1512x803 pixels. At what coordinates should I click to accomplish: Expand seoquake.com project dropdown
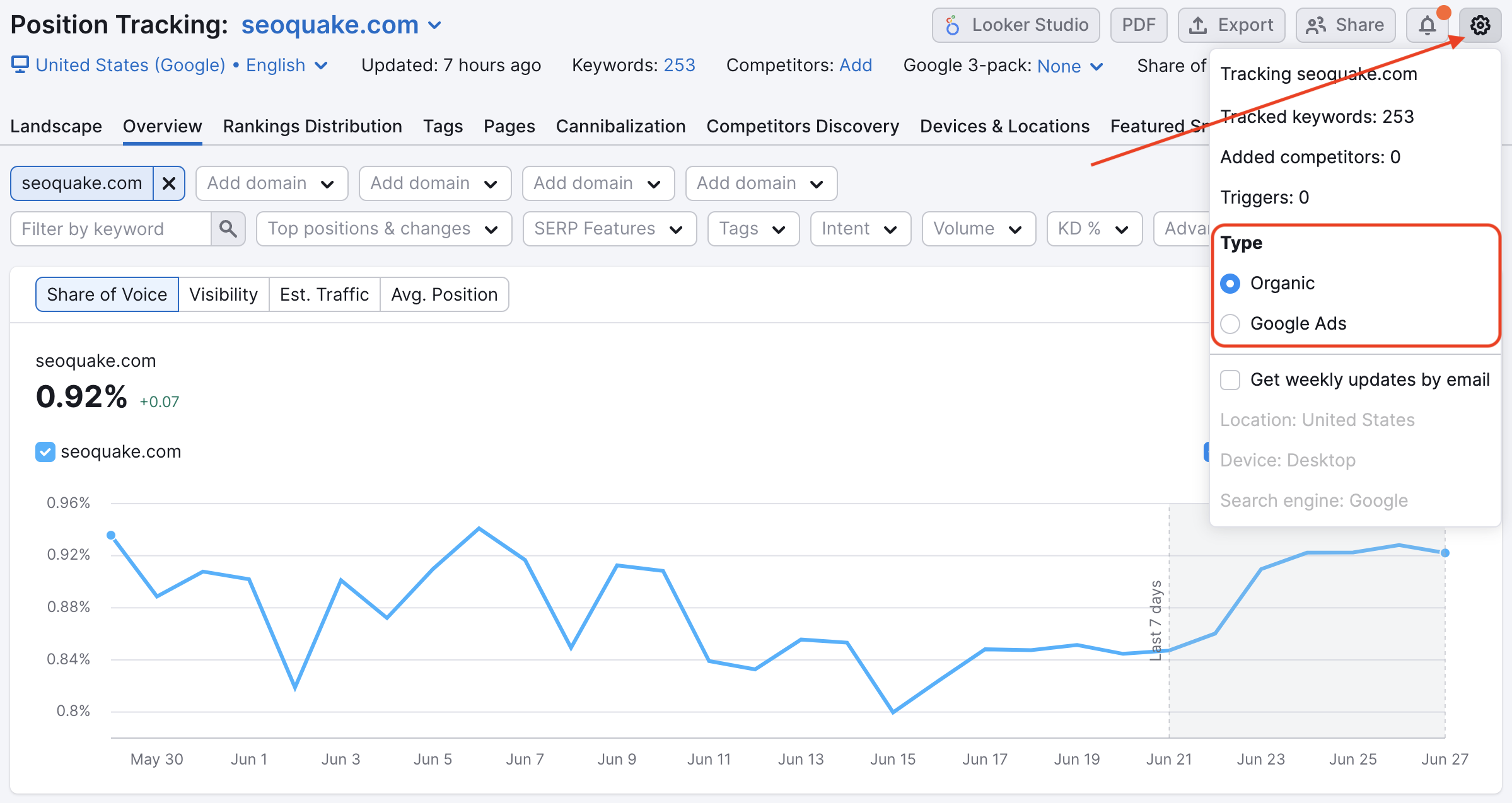tap(341, 25)
